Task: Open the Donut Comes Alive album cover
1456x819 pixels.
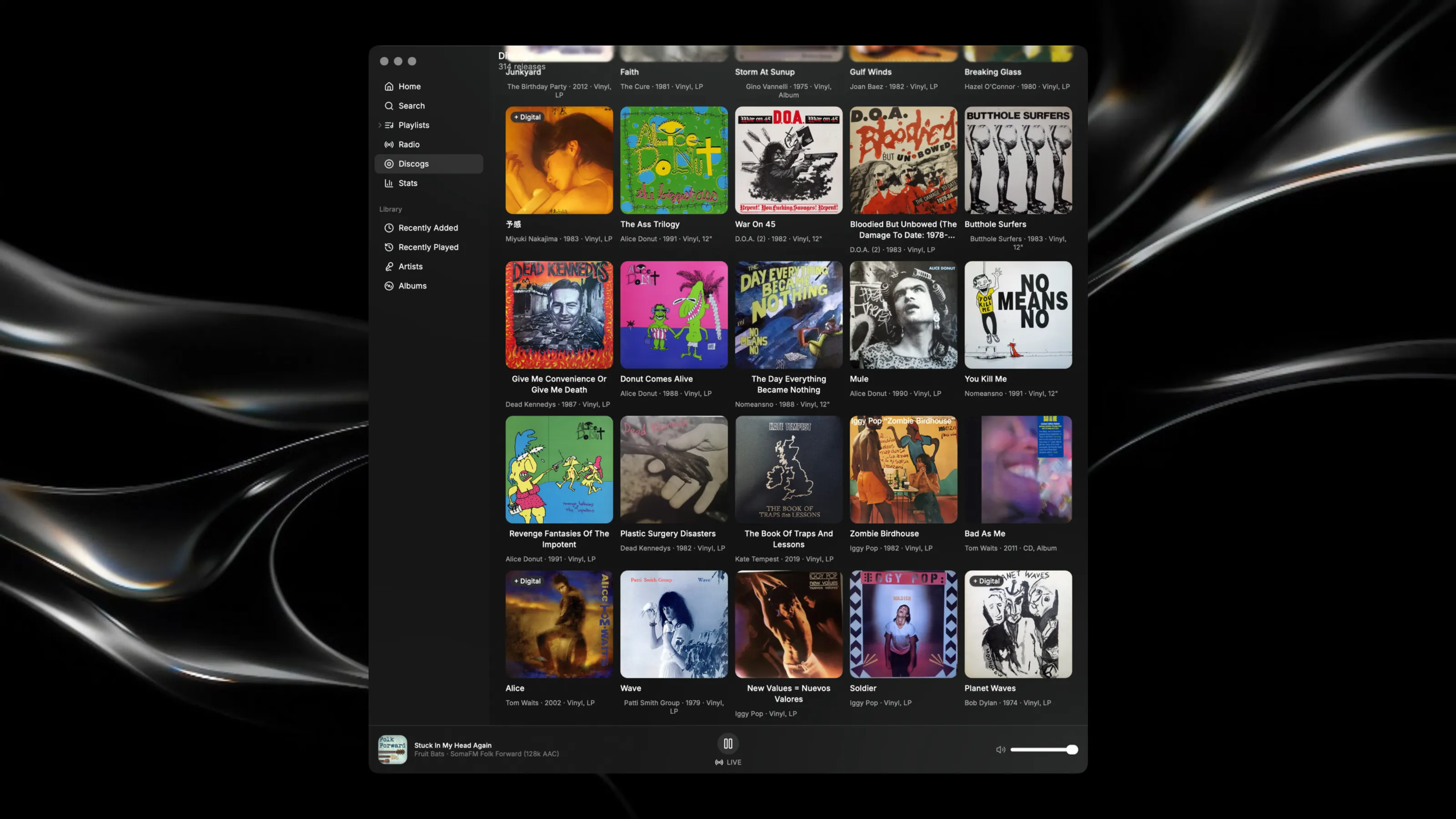Action: tap(674, 315)
